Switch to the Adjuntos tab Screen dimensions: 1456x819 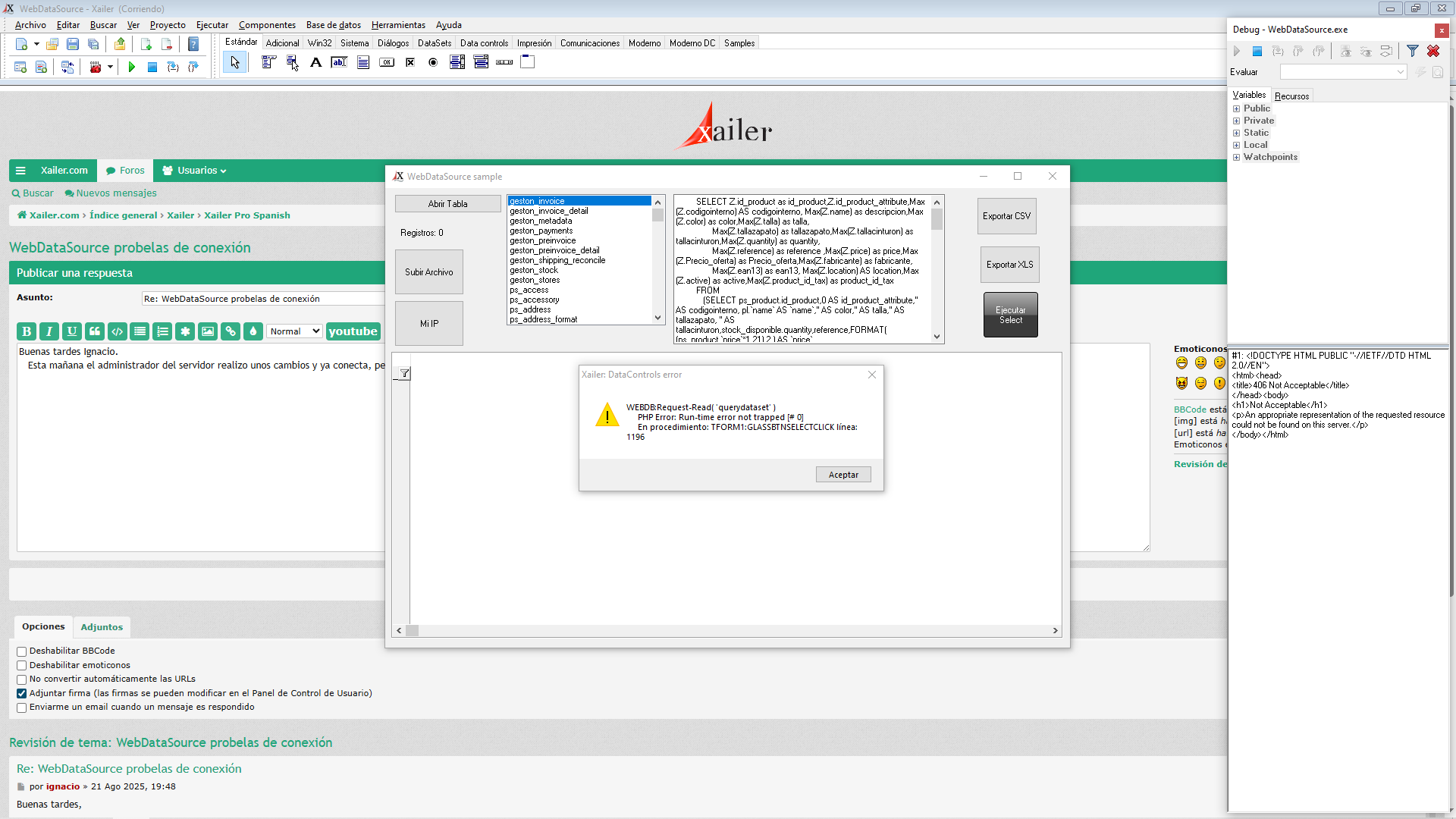point(102,627)
